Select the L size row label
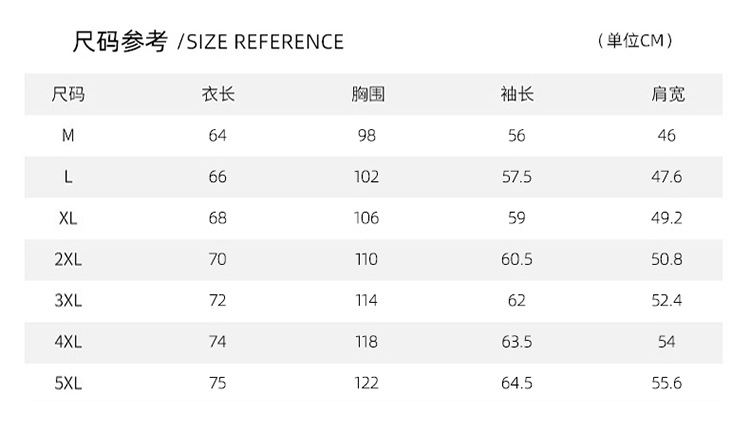Screen dimensions: 750x432 point(68,177)
